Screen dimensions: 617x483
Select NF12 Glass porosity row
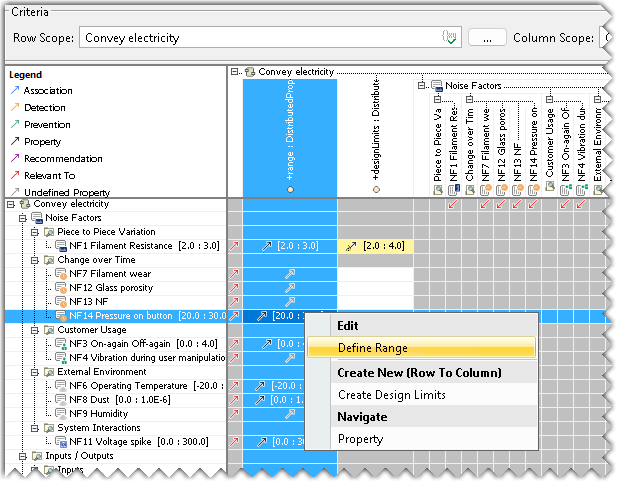111,288
